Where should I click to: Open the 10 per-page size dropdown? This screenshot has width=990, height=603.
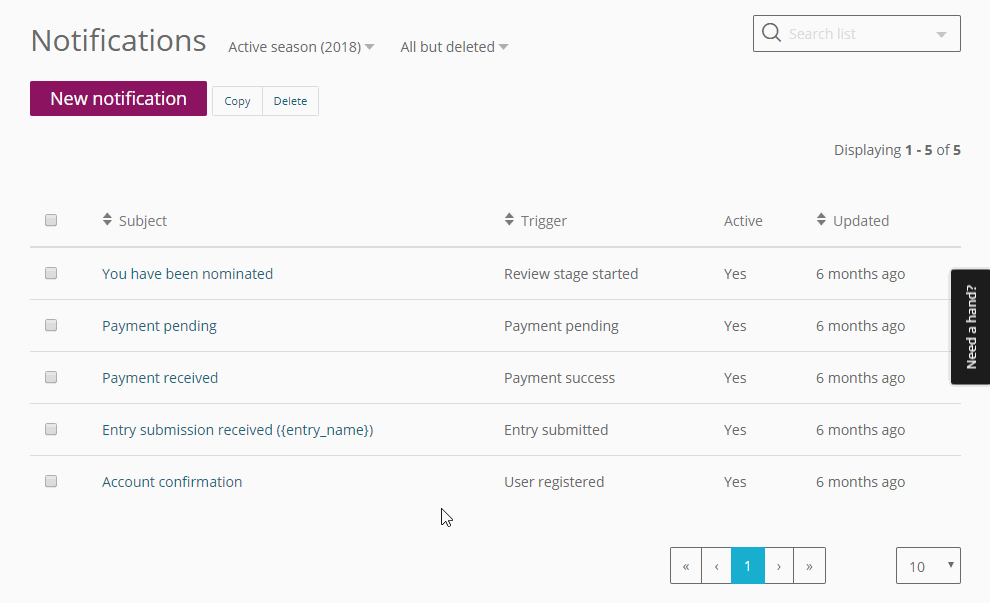tap(928, 566)
